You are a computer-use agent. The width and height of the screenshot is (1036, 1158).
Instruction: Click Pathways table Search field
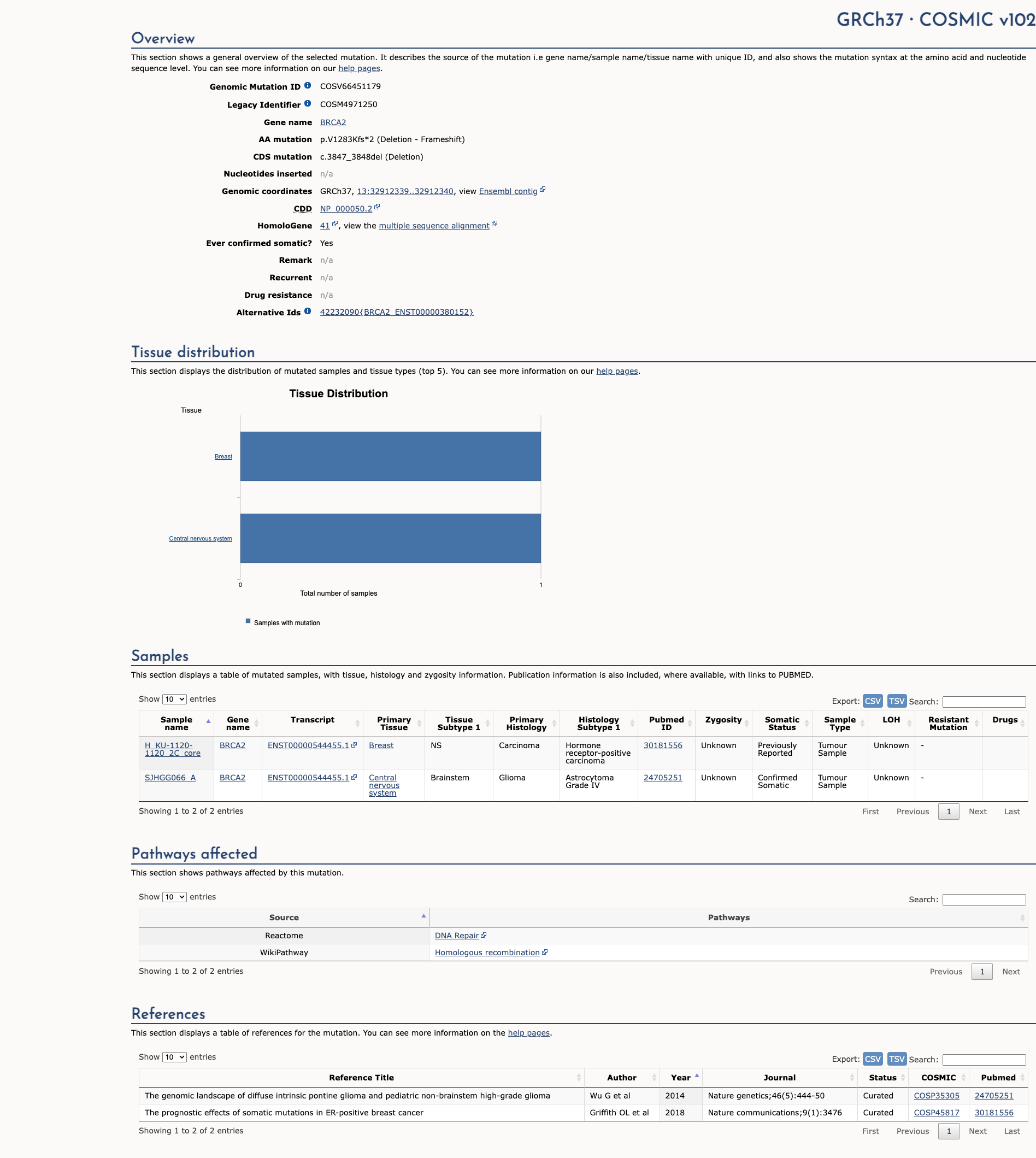984,900
